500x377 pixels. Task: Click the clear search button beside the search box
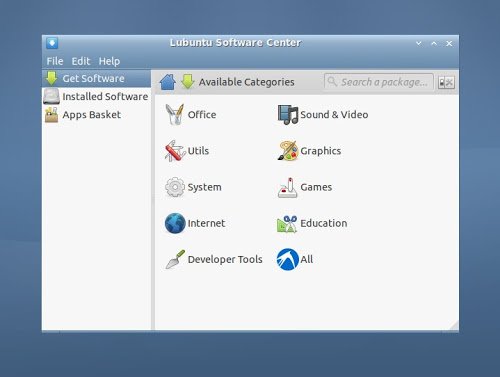[x=446, y=82]
